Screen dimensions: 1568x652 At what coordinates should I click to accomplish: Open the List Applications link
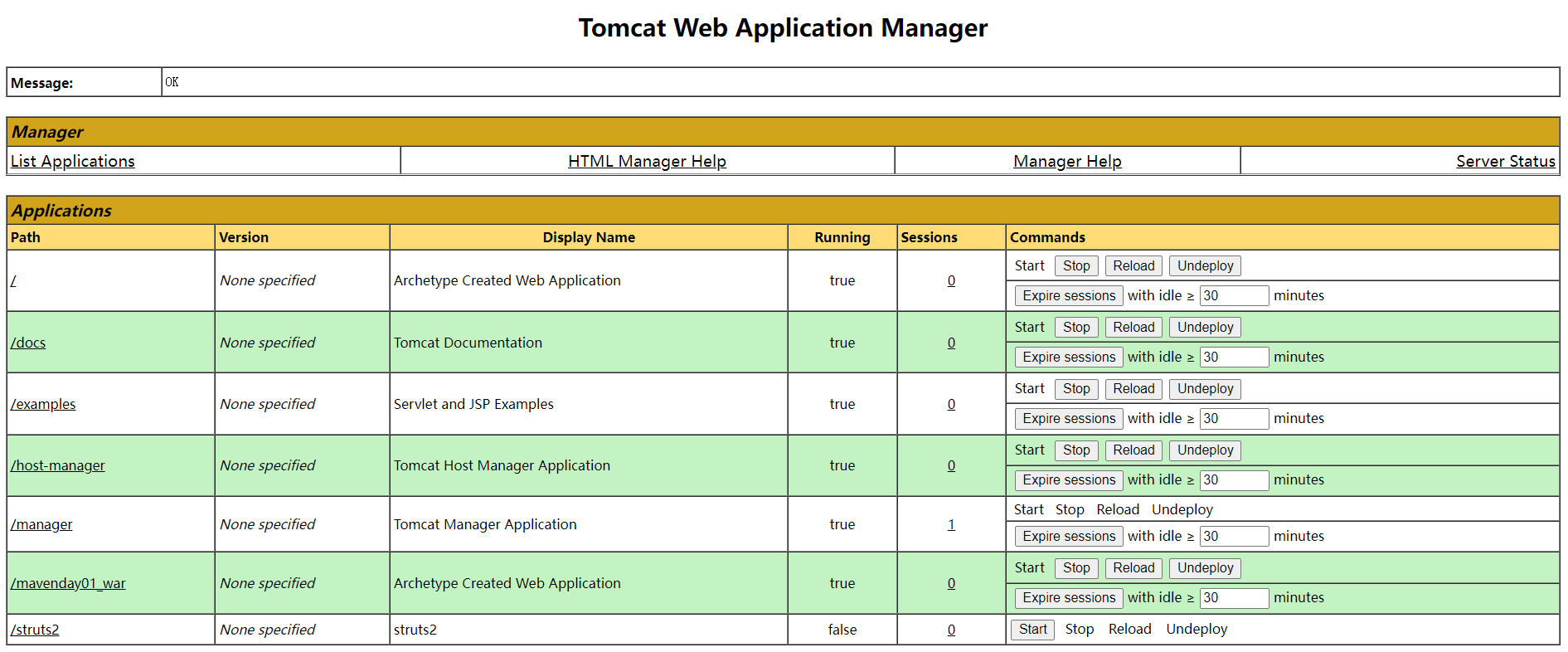pyautogui.click(x=73, y=161)
